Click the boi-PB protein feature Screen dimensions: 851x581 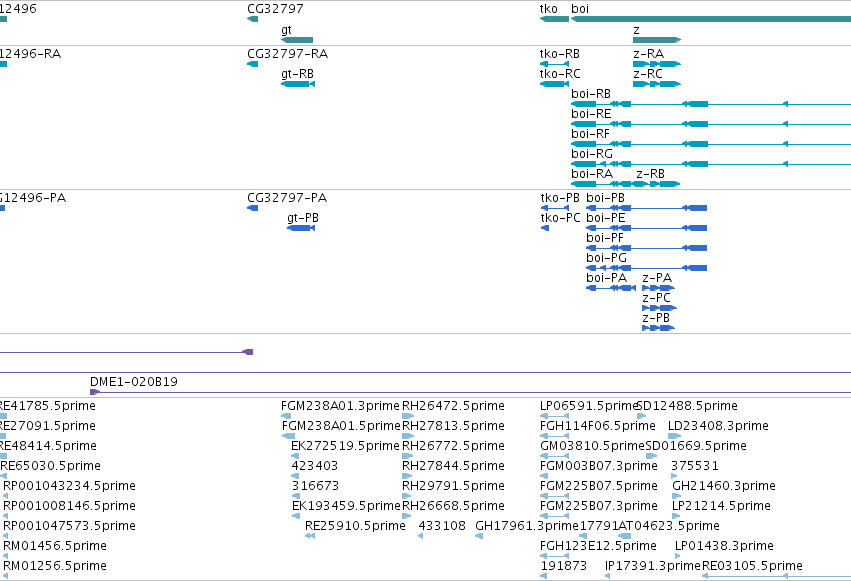(646, 208)
